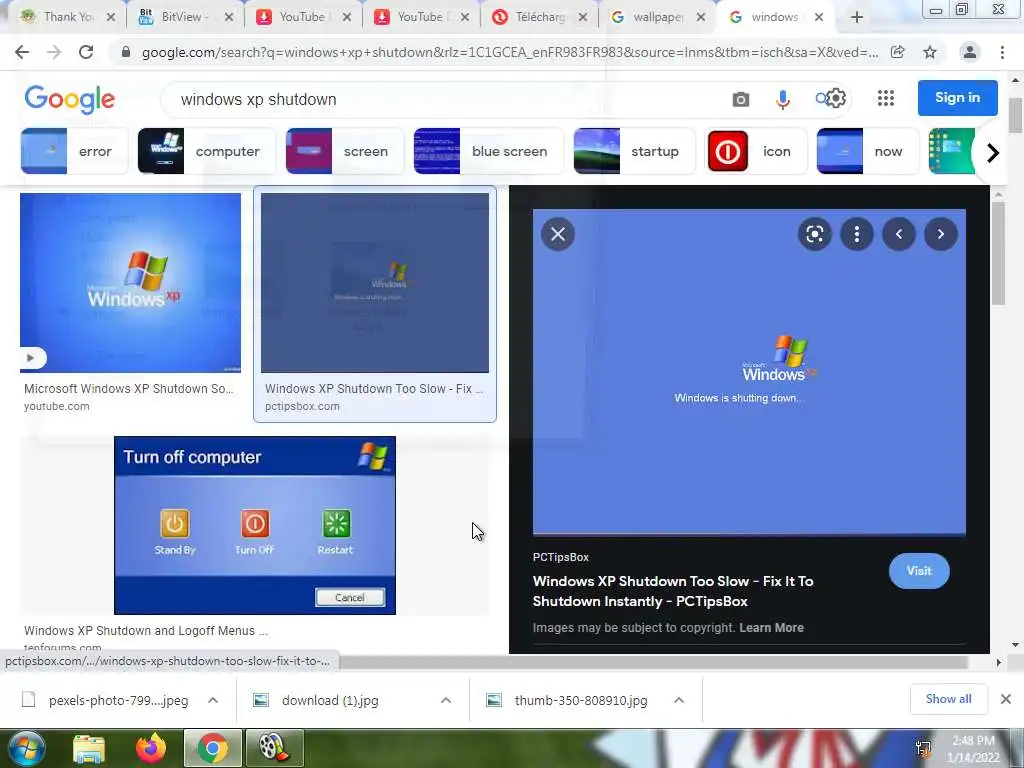Open Chrome's three-dot menu

coord(1002,52)
